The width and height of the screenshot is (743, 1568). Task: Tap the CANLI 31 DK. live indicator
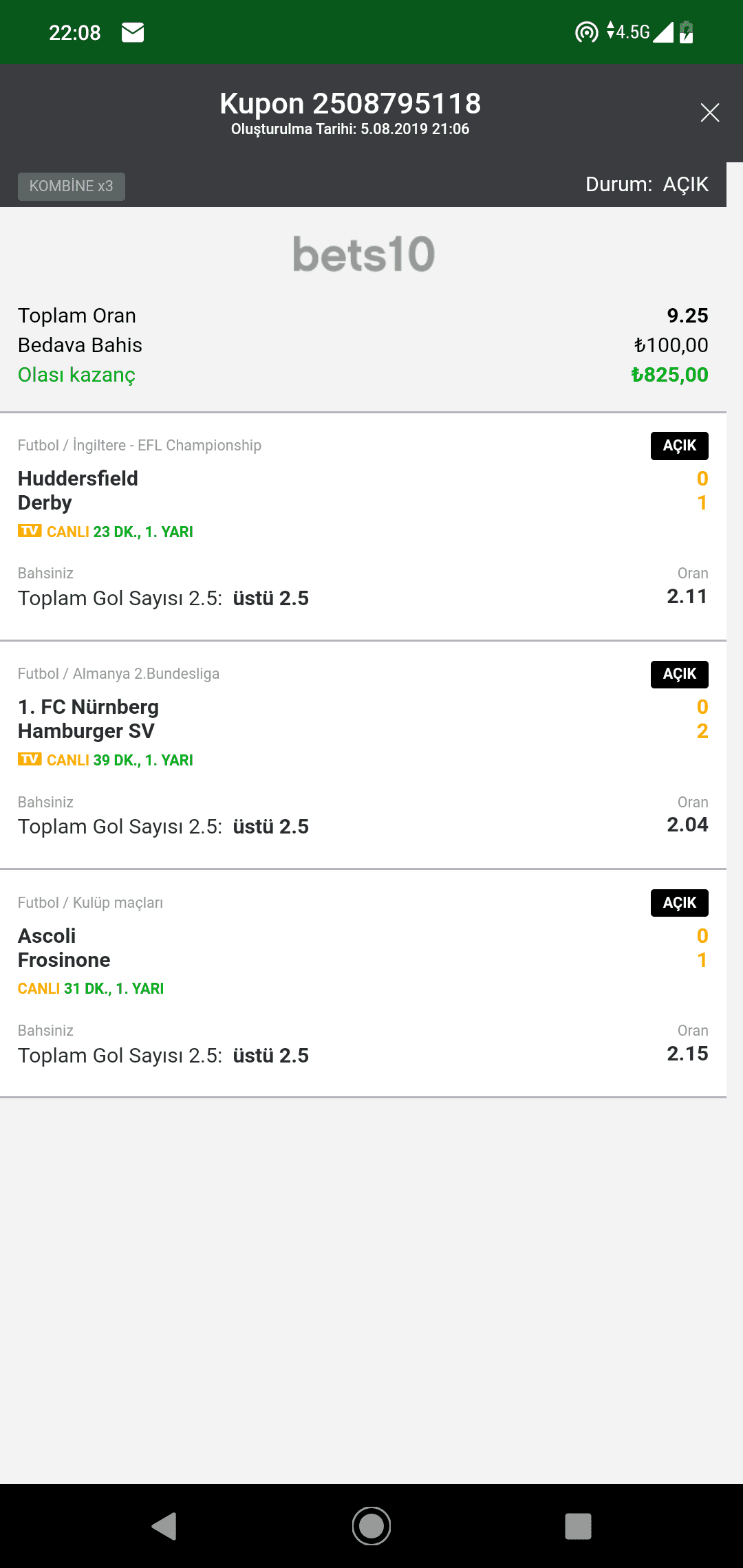point(91,988)
